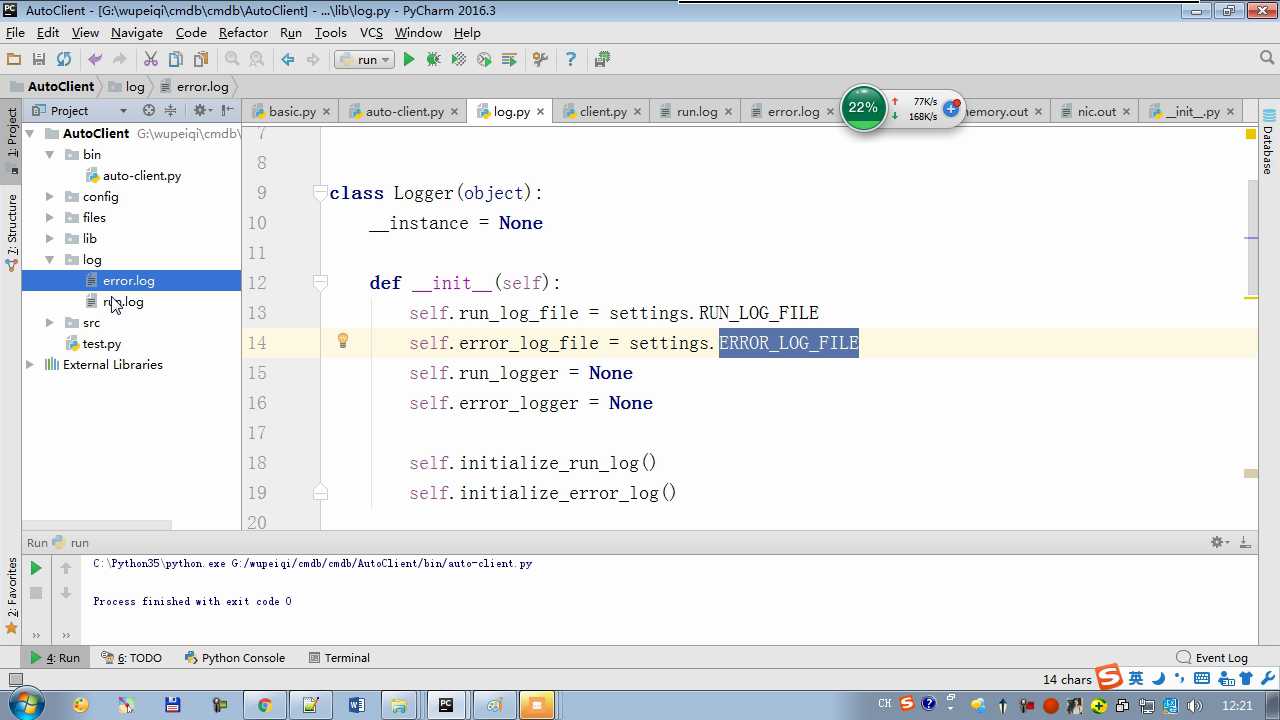The width and height of the screenshot is (1280, 720).
Task: Open Project panel gear settings
Action: point(201,110)
